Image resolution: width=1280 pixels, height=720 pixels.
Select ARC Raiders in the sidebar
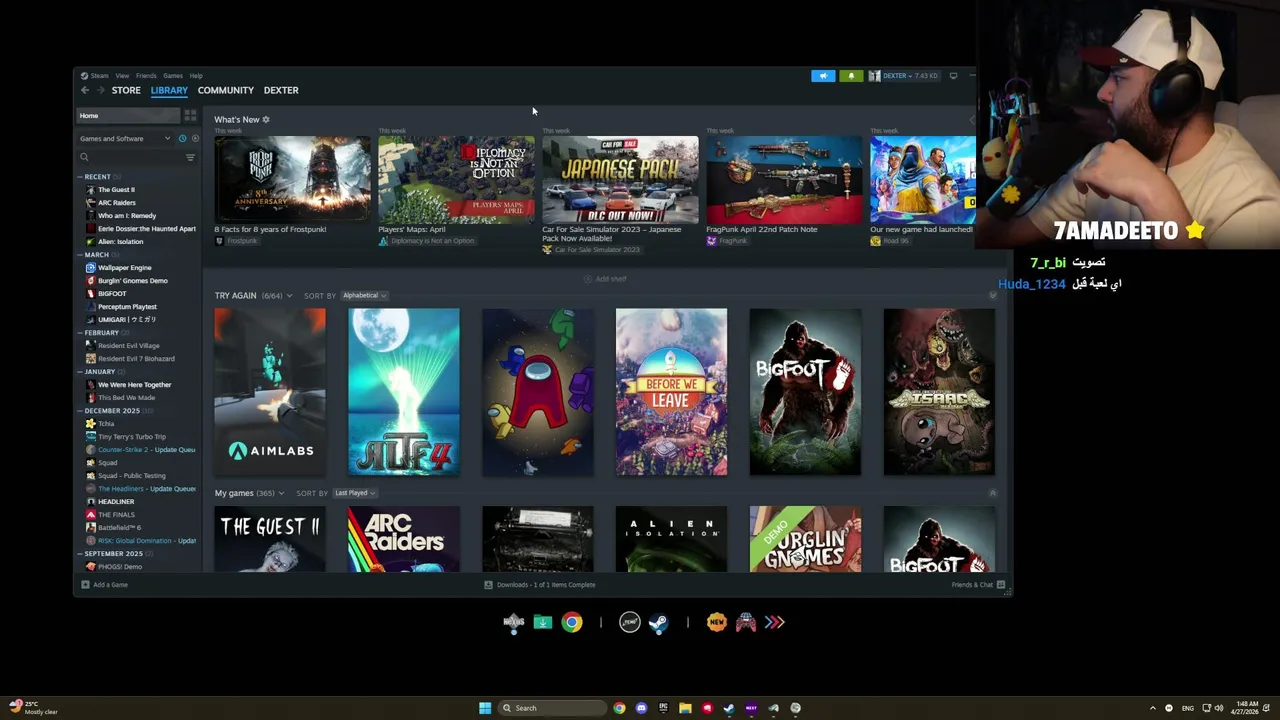[x=116, y=203]
